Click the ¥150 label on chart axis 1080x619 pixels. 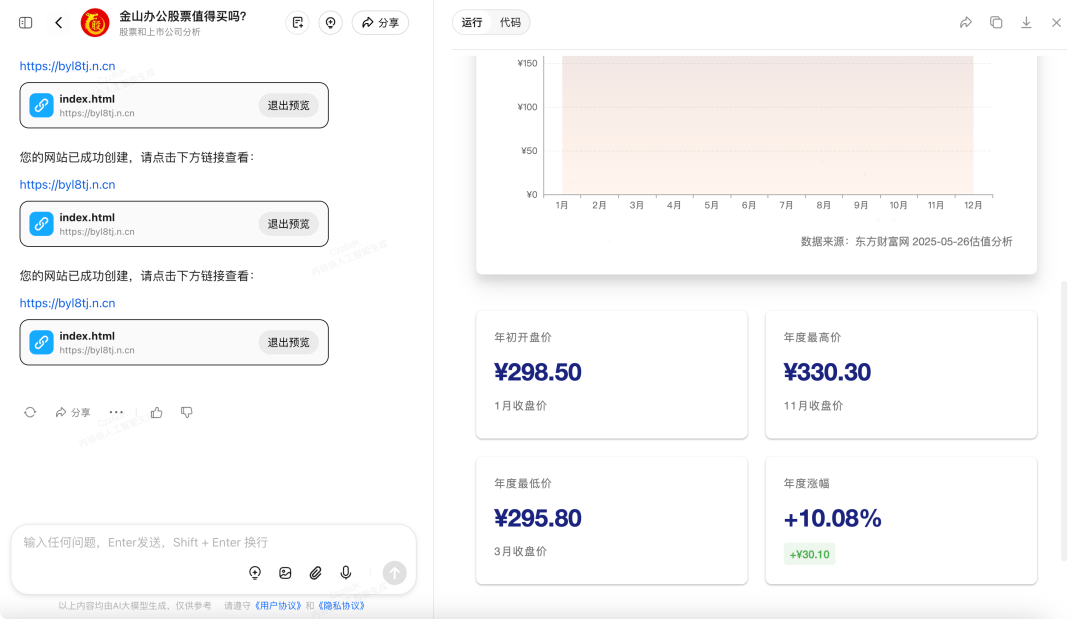pos(528,63)
